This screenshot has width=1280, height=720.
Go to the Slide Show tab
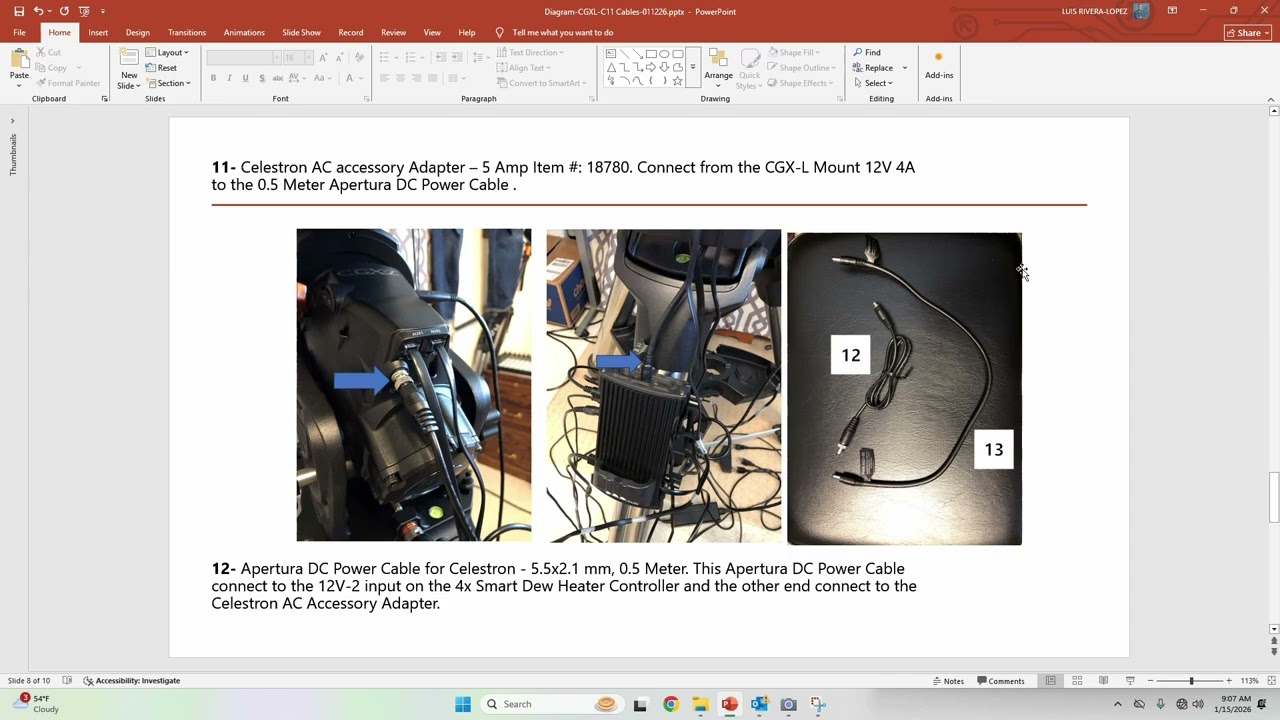point(301,32)
